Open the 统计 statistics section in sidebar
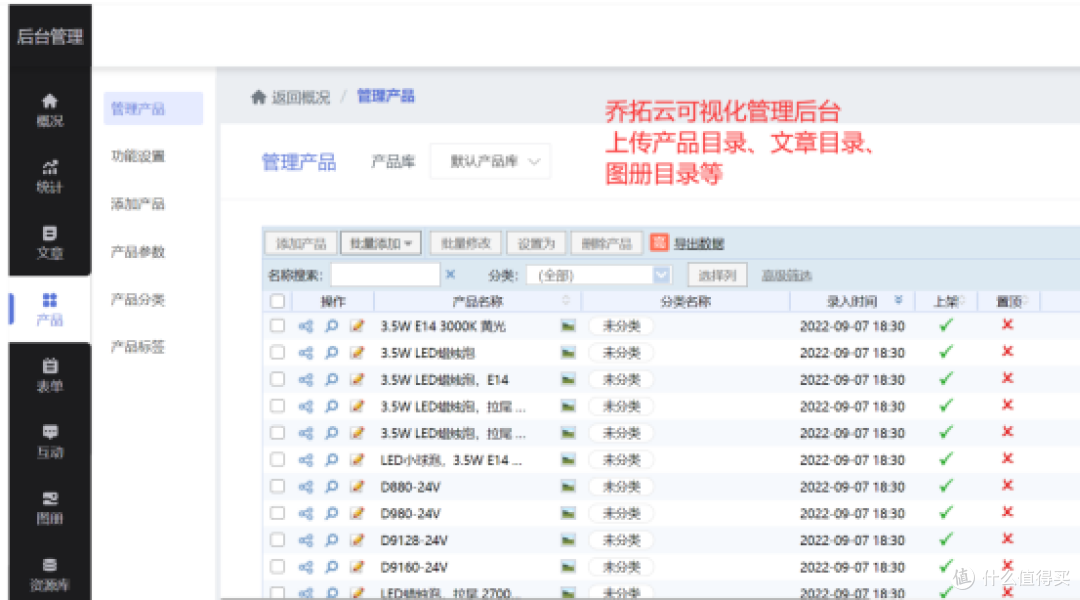This screenshot has width=1080, height=600. point(50,176)
